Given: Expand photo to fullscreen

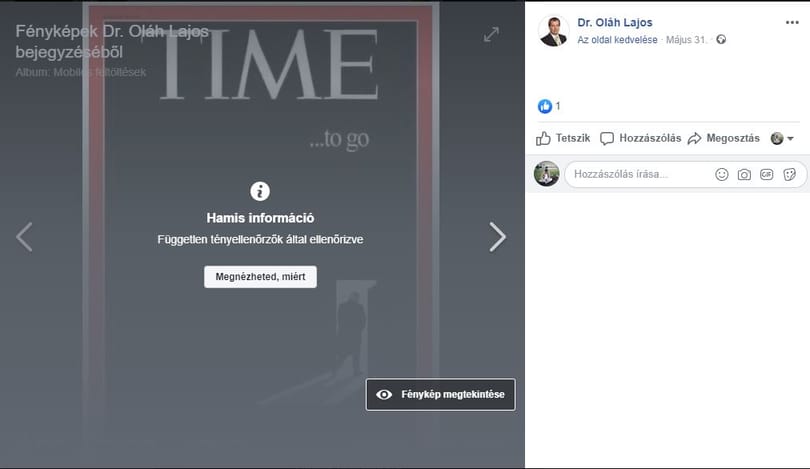Looking at the screenshot, I should 491,35.
